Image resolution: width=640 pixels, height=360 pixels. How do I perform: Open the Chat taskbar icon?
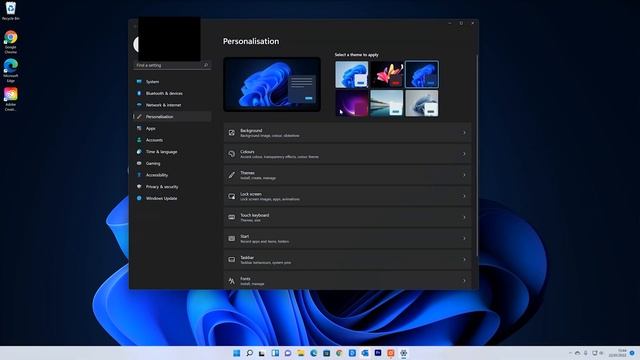click(288, 353)
